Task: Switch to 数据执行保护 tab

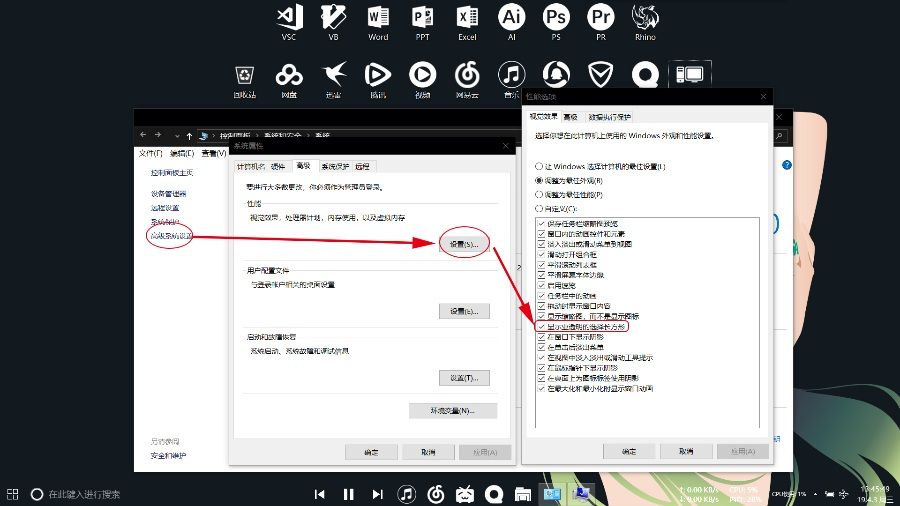Action: [x=610, y=117]
